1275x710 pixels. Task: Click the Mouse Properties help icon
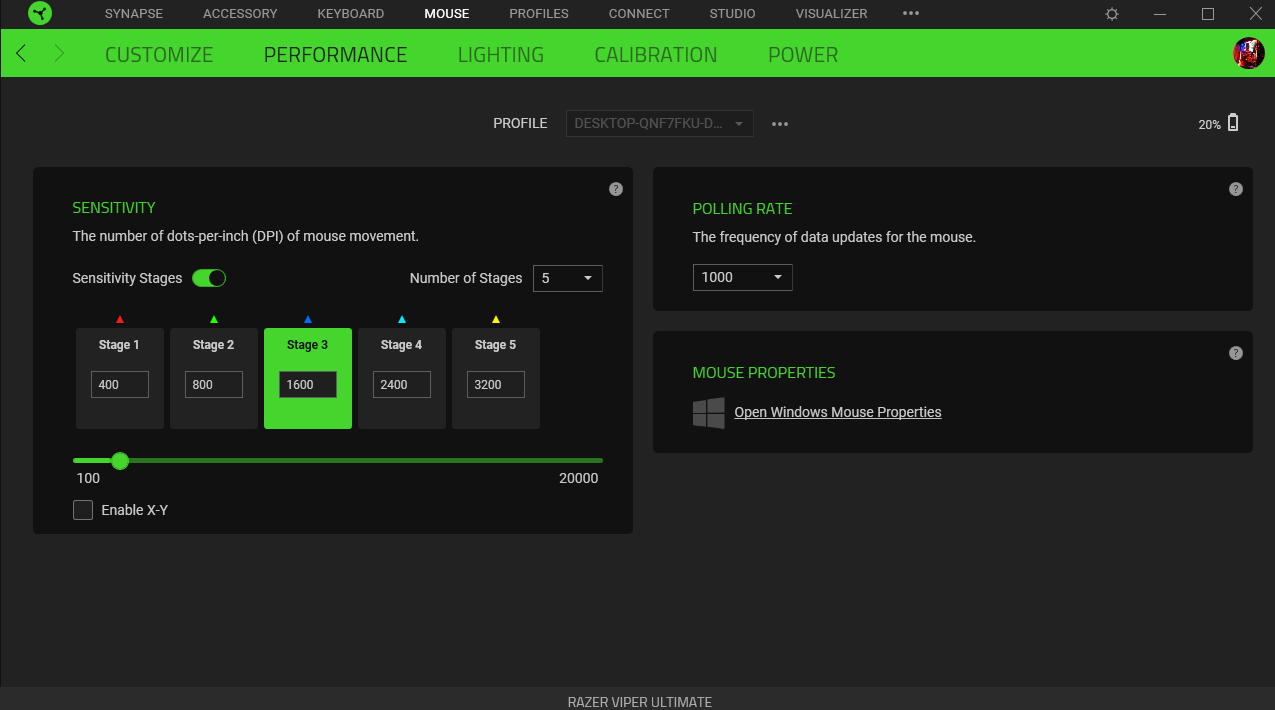1236,353
